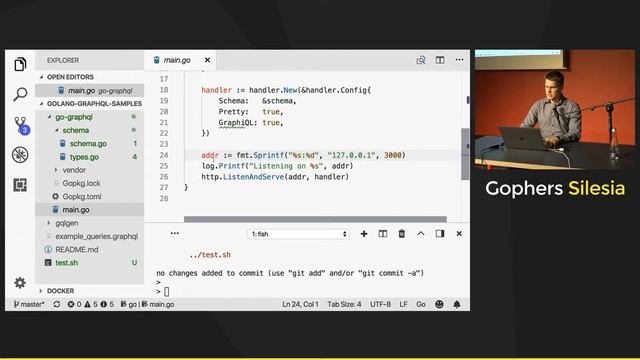640x360 pixels.
Task: Maximize the terminal panel with chevron up
Action: point(421,234)
